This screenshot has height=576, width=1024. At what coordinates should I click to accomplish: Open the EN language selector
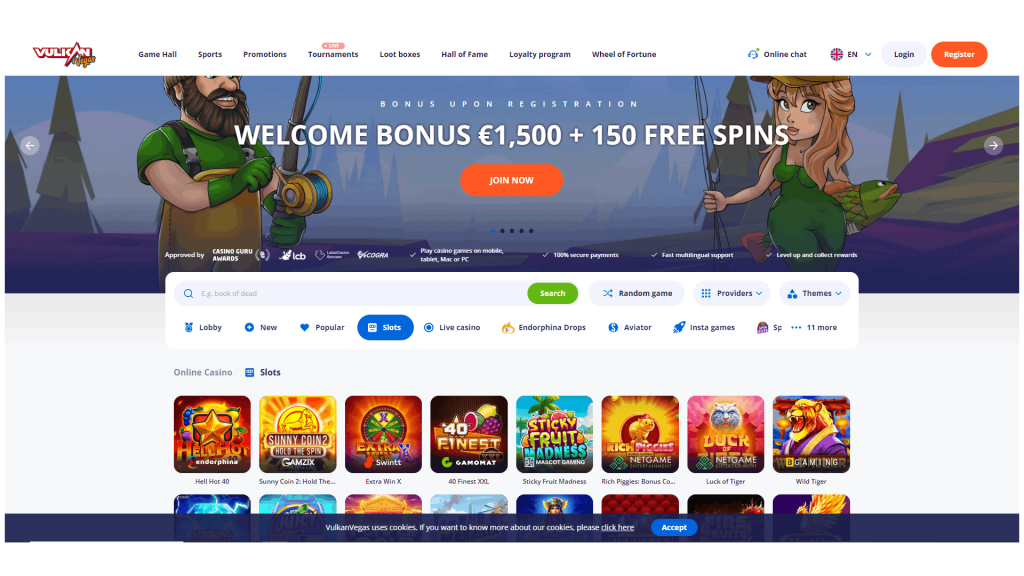click(850, 54)
